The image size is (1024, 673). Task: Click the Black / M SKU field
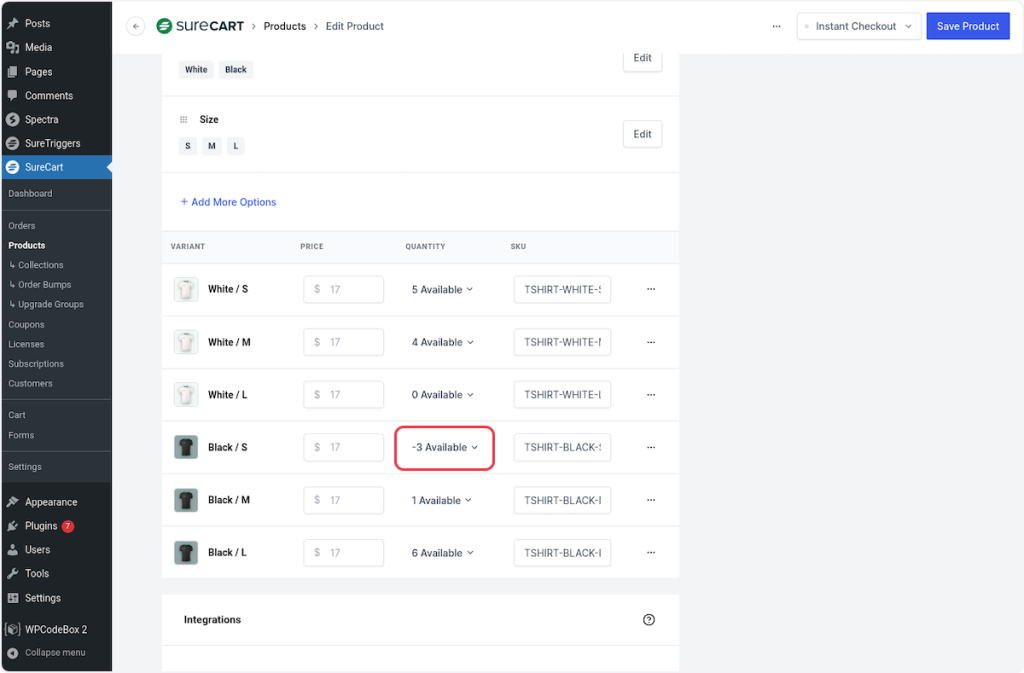[562, 500]
